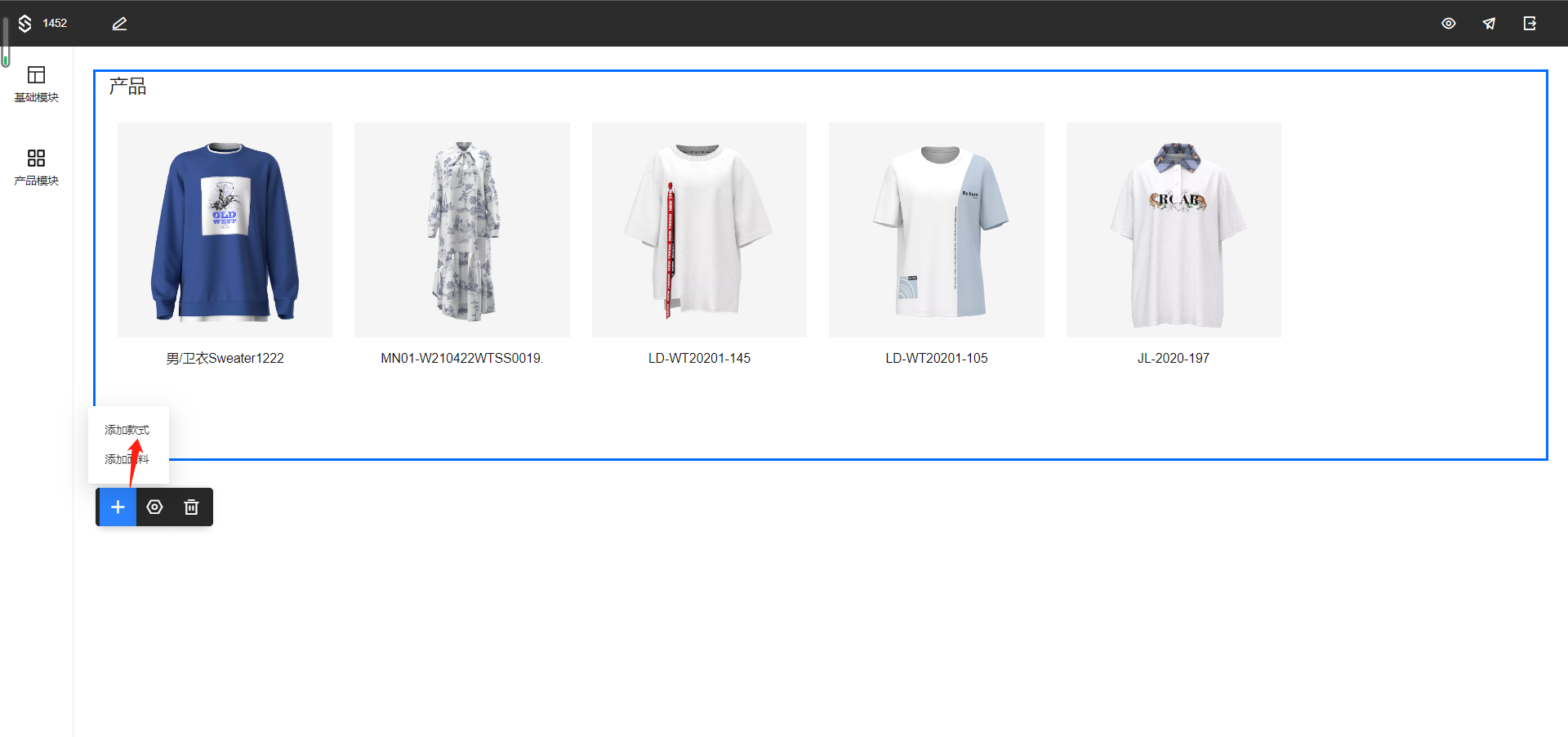Open the 基础模块 sidebar panel

[37, 85]
